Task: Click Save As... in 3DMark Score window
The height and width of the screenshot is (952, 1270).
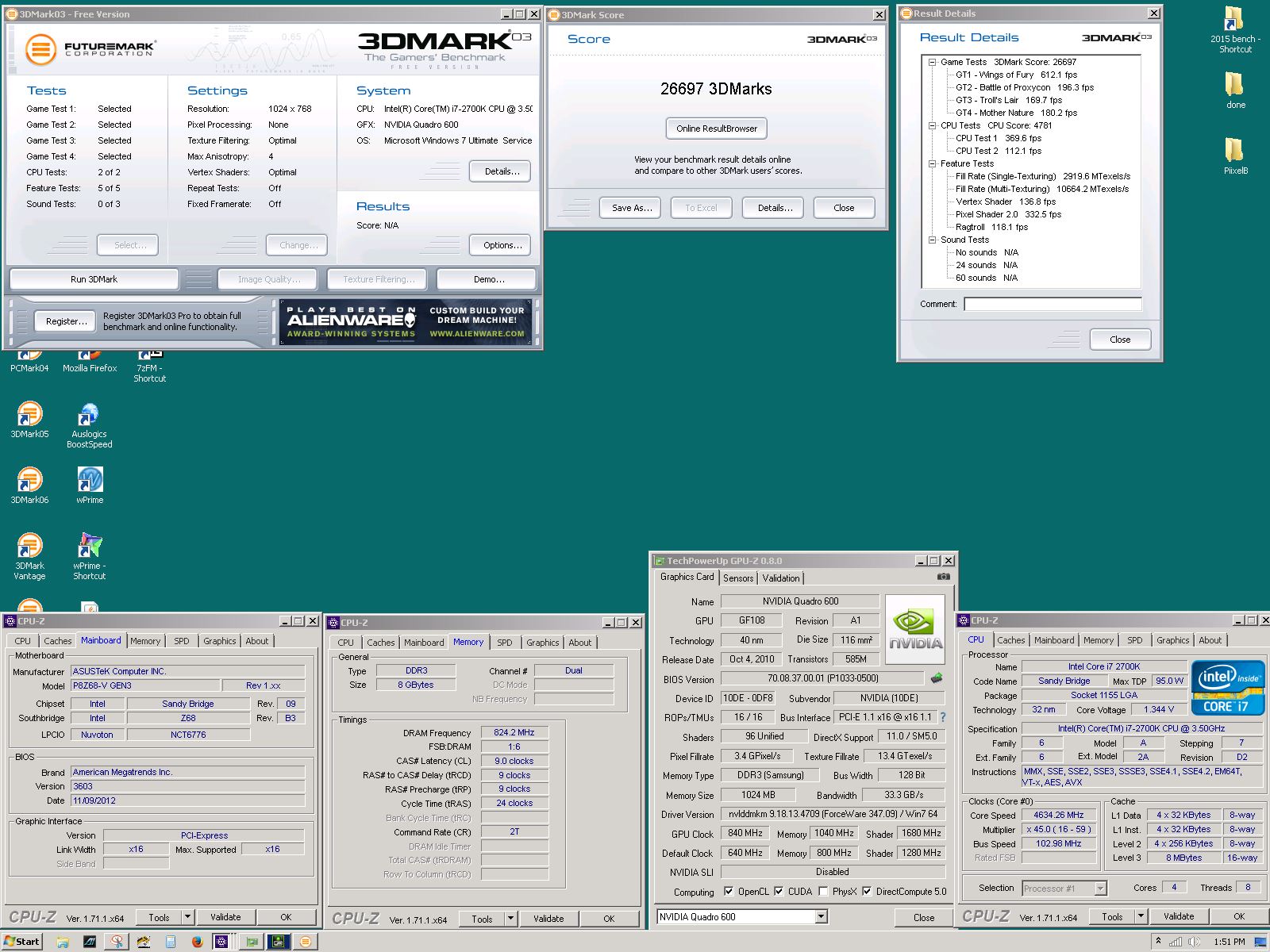Action: (632, 208)
